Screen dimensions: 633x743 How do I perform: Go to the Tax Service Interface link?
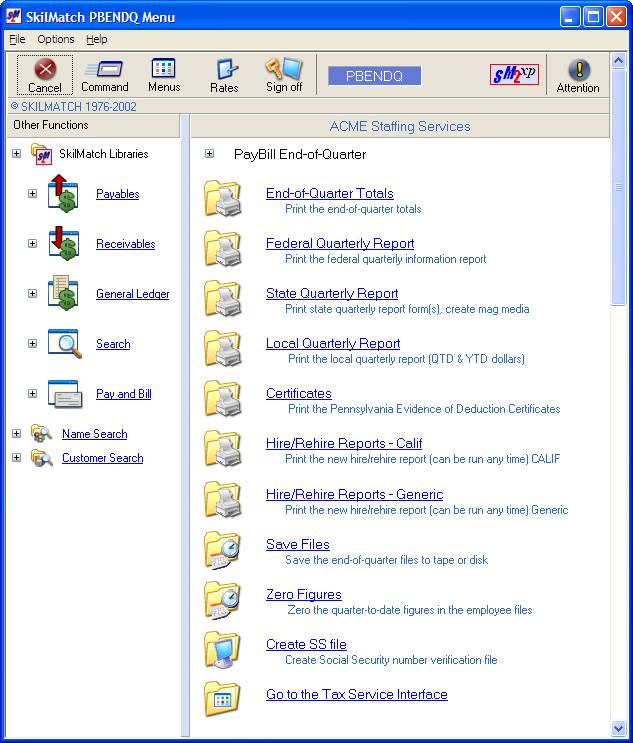click(x=357, y=694)
